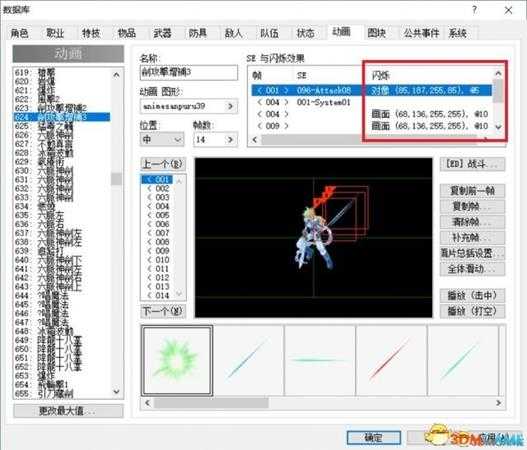527x450 pixels.
Task: Switch to the 角色 tab
Action: coord(20,33)
